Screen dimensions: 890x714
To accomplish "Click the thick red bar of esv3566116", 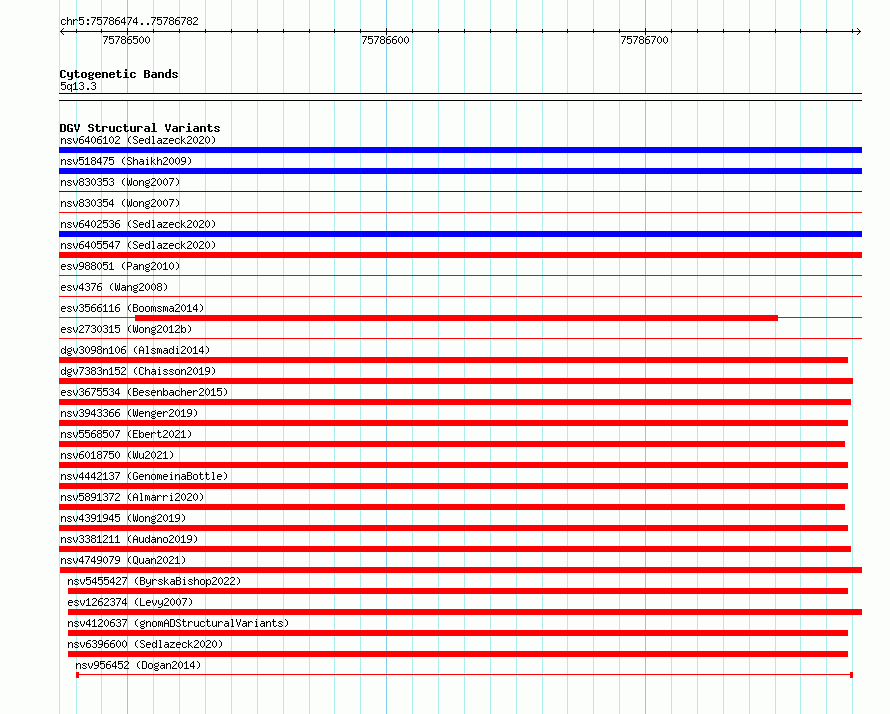I will coord(456,318).
